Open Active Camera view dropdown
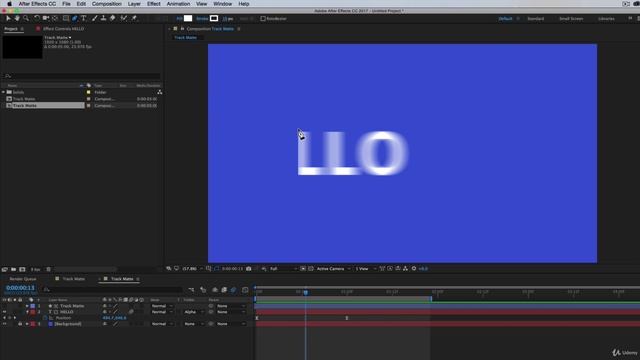 (x=333, y=269)
